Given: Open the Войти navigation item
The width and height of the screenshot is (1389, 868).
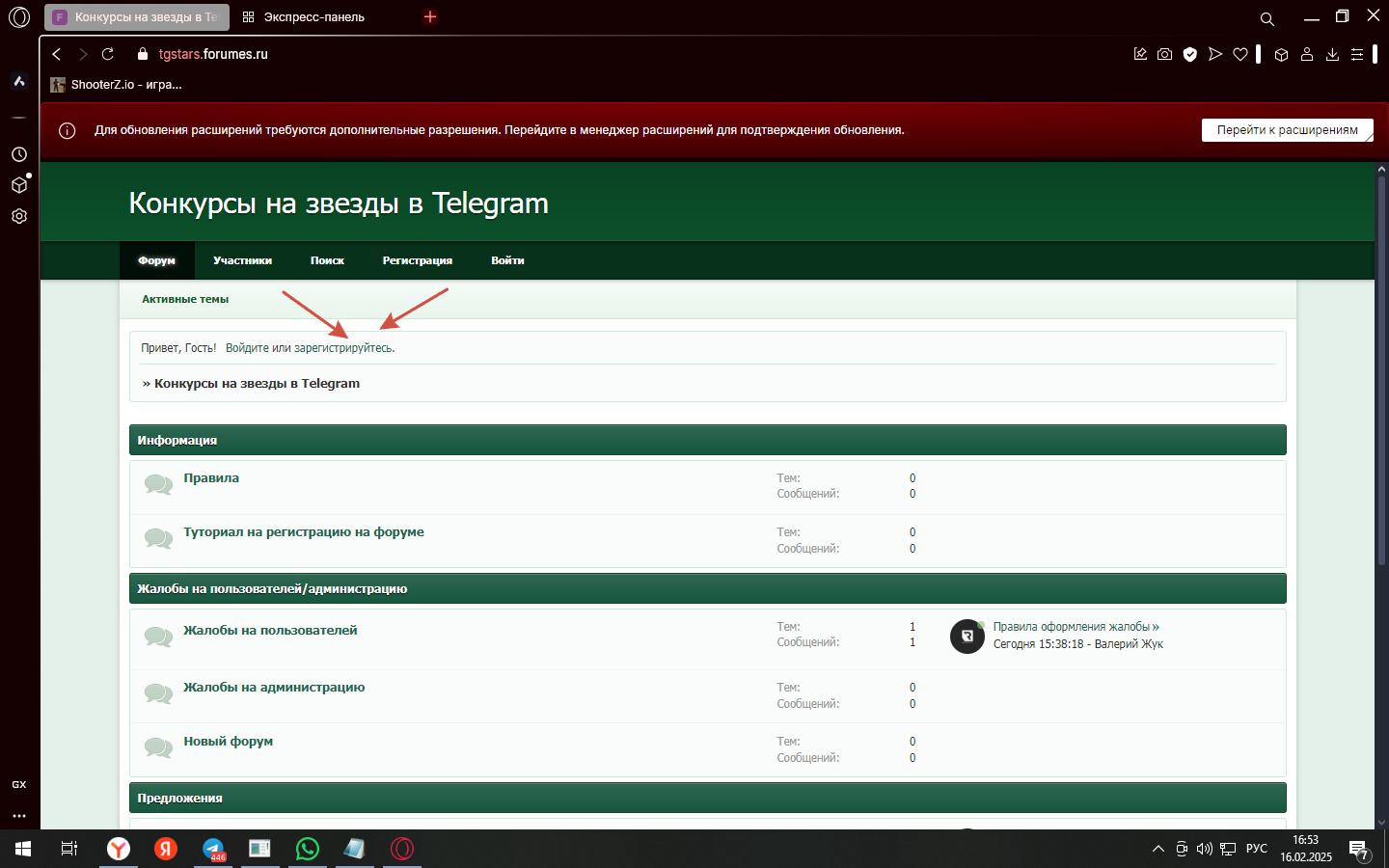Looking at the screenshot, I should coord(507,260).
